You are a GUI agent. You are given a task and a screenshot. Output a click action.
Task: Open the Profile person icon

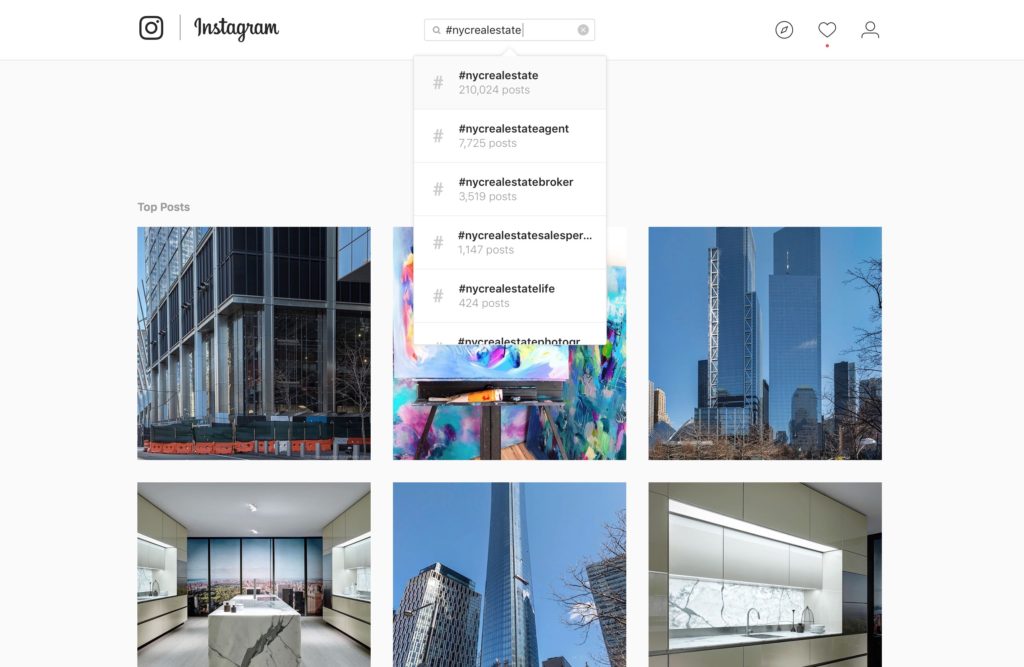(x=870, y=29)
